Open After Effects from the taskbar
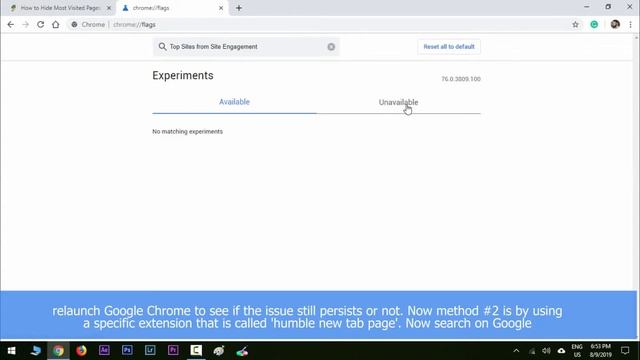Viewport: 640px width, 360px height. 104,350
